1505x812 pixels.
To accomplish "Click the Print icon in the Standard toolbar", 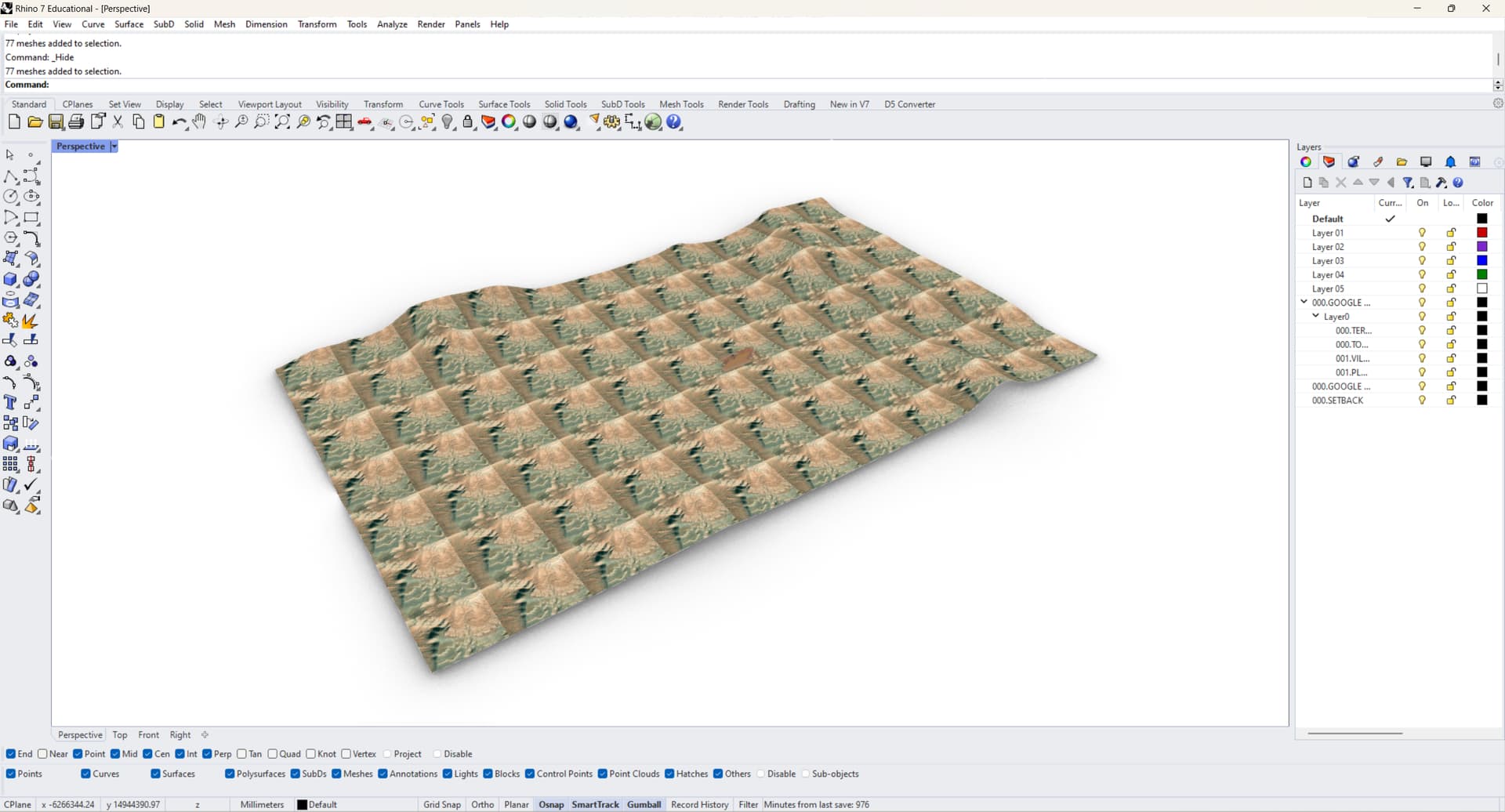I will pyautogui.click(x=76, y=121).
